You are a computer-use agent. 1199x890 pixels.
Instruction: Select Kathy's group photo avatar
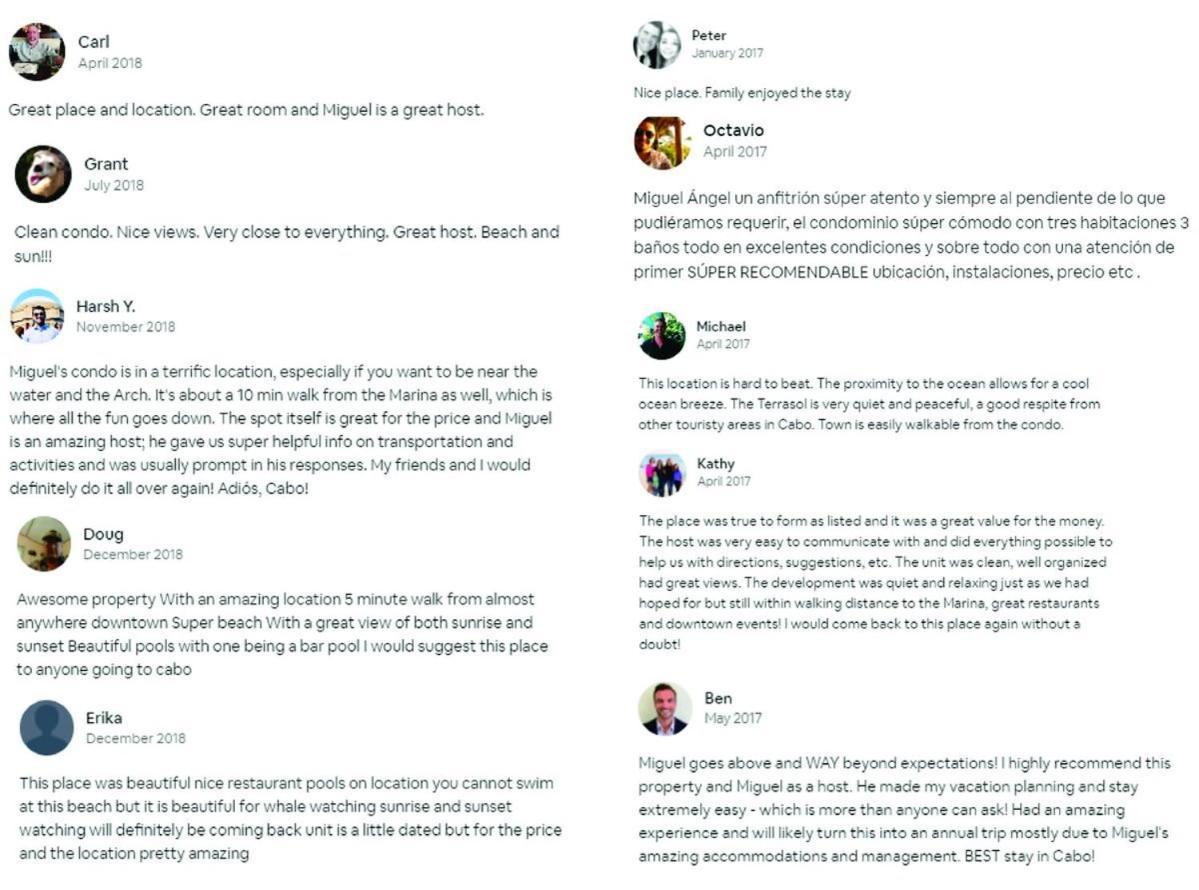(x=662, y=473)
